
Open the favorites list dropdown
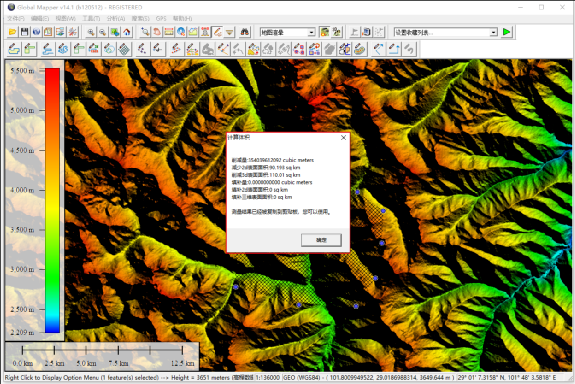click(446, 32)
